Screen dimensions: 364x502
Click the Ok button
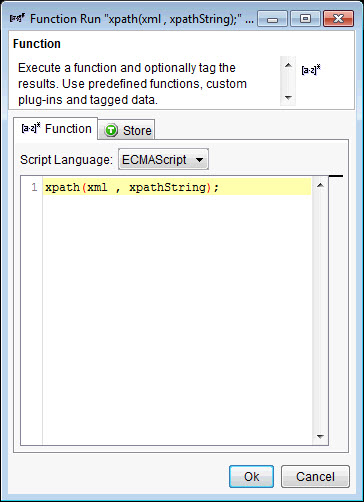(251, 476)
